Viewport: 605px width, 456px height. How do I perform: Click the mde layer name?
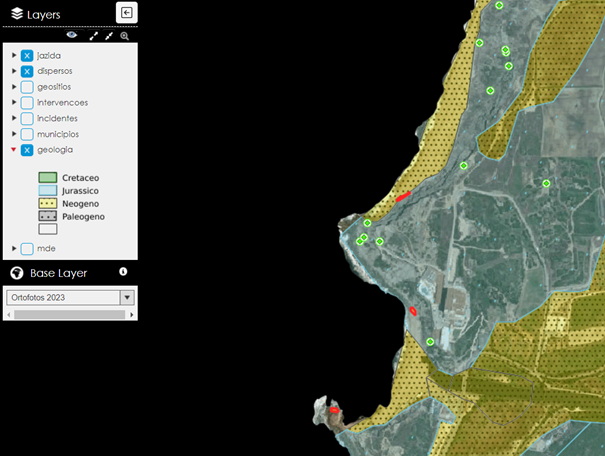tap(46, 248)
